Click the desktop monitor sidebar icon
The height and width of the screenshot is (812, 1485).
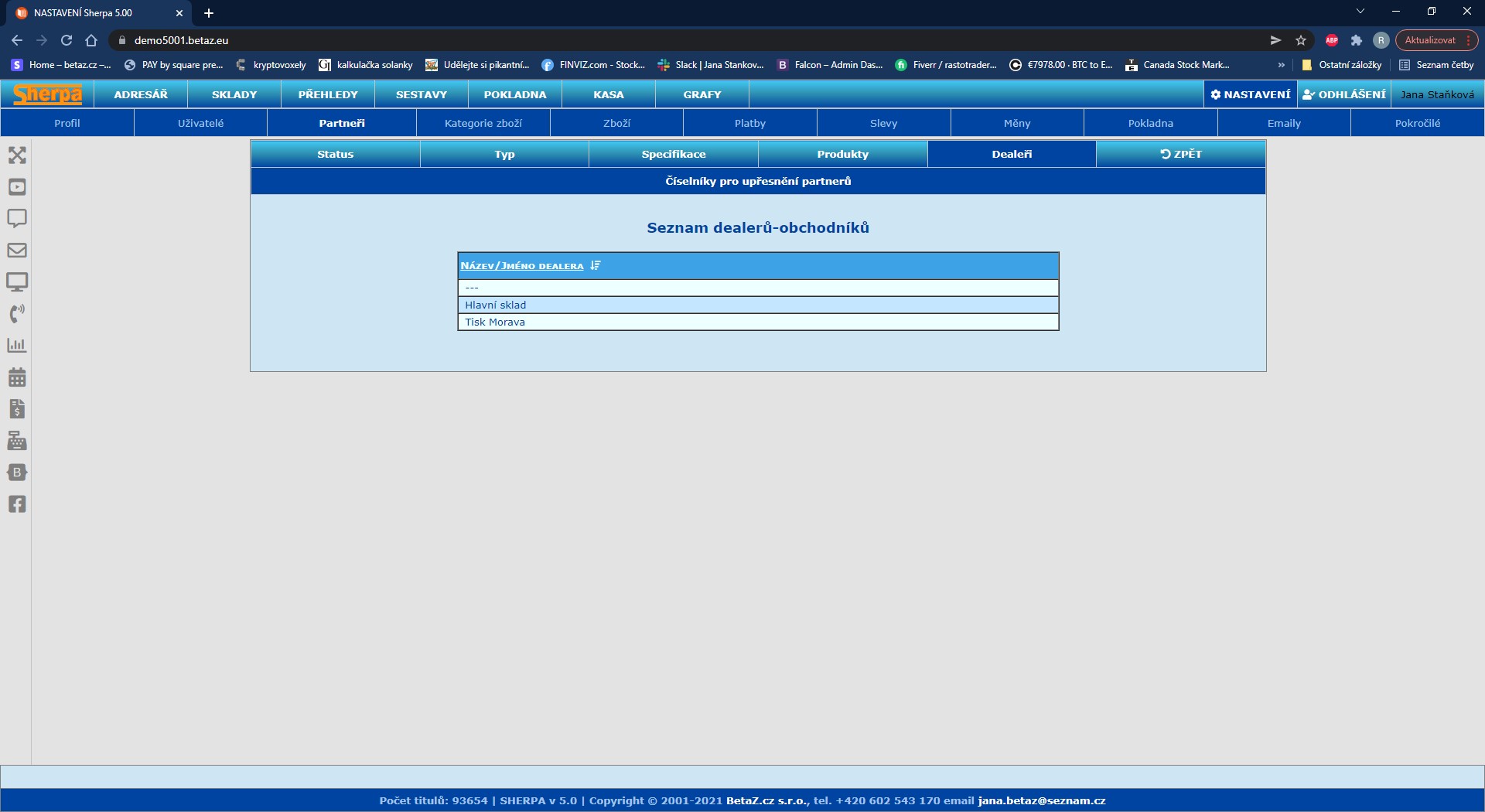17,282
